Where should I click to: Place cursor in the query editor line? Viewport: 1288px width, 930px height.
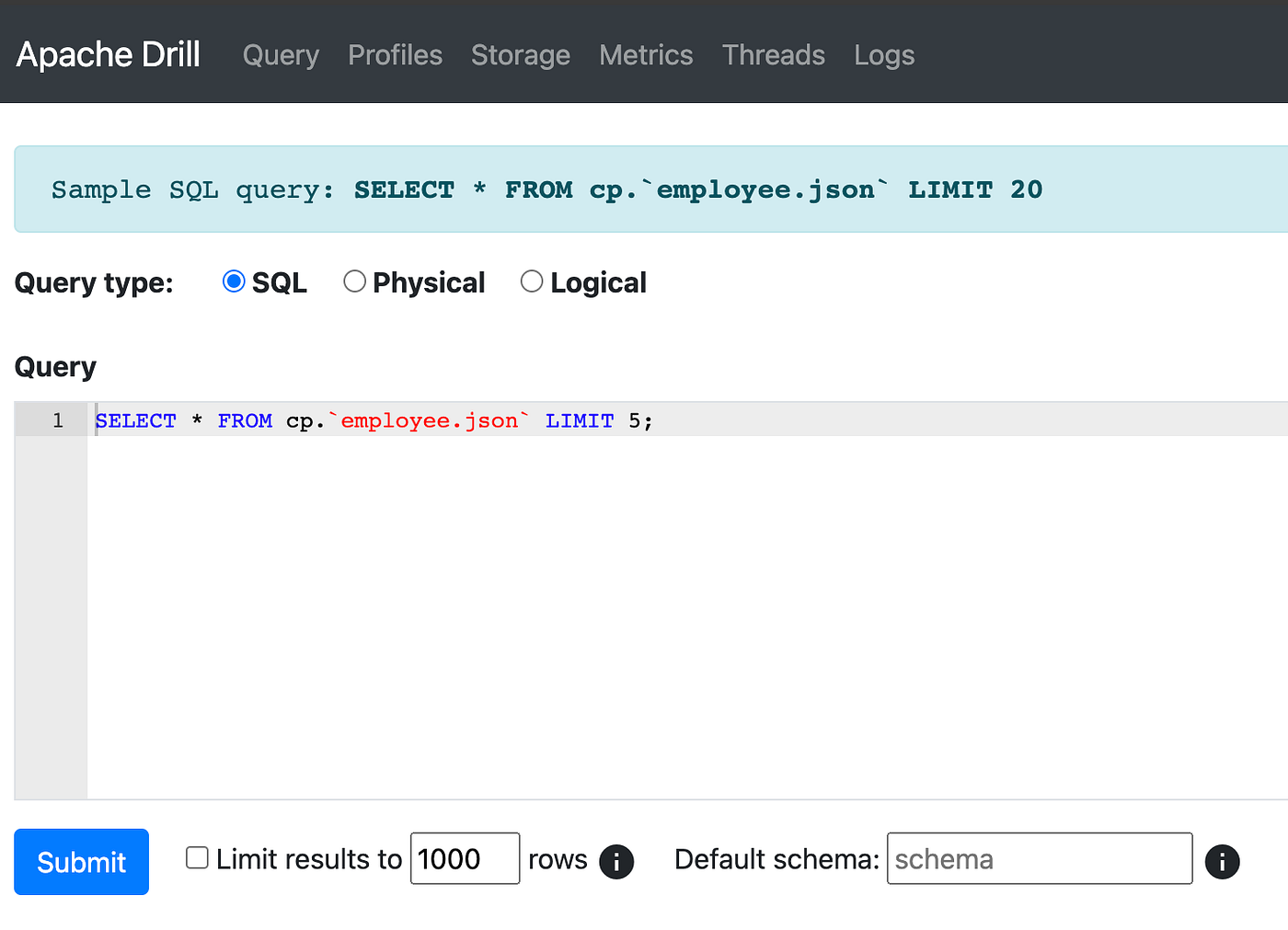(x=368, y=420)
